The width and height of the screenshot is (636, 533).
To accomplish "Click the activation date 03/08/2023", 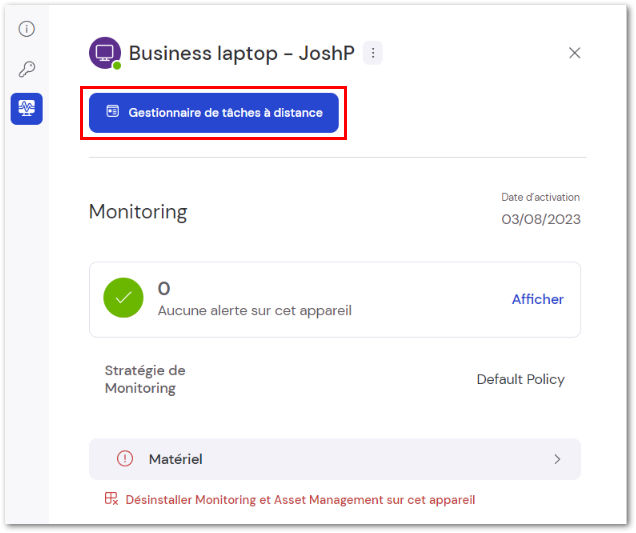I will click(541, 219).
